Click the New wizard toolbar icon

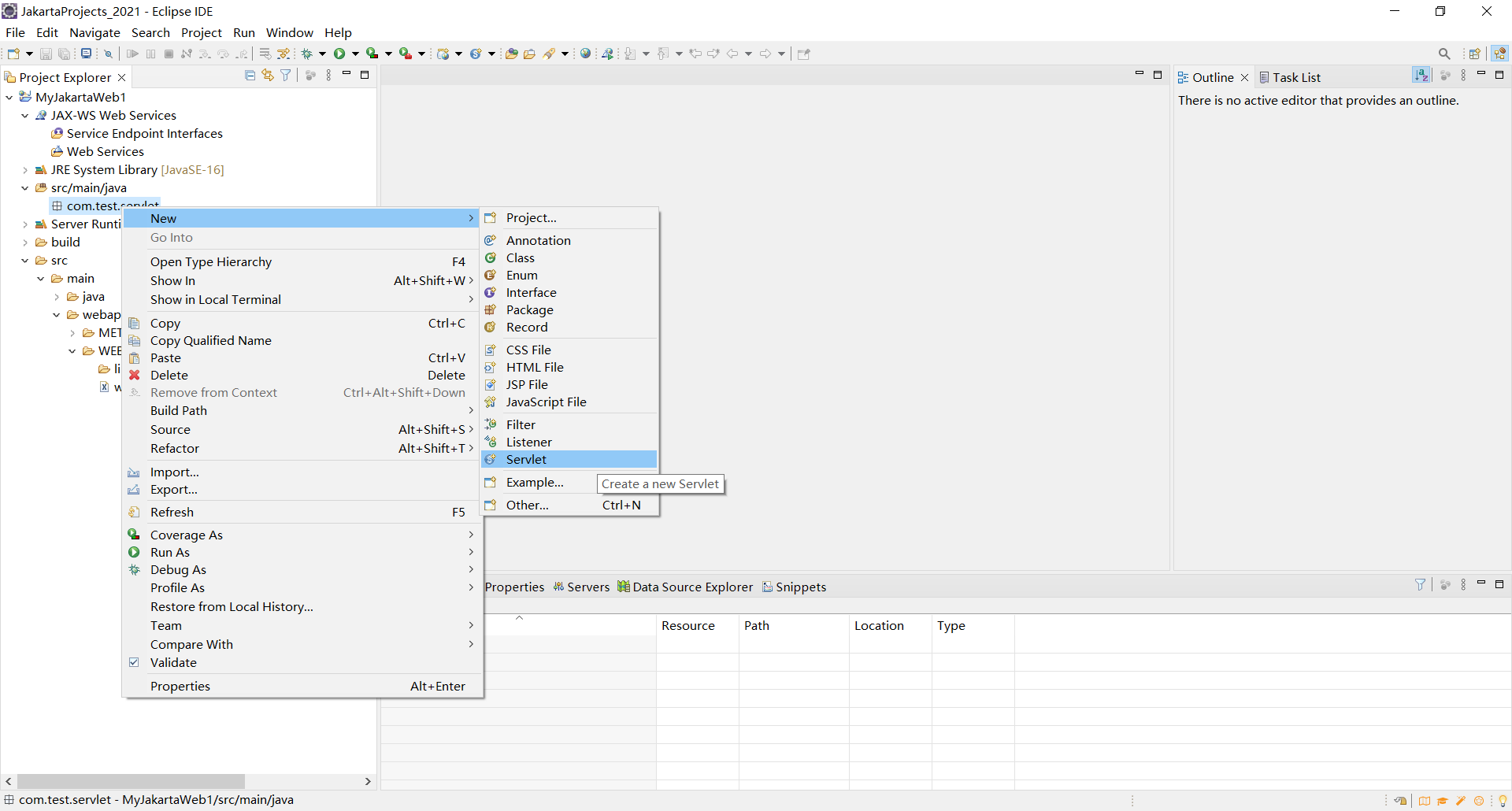pyautogui.click(x=13, y=54)
